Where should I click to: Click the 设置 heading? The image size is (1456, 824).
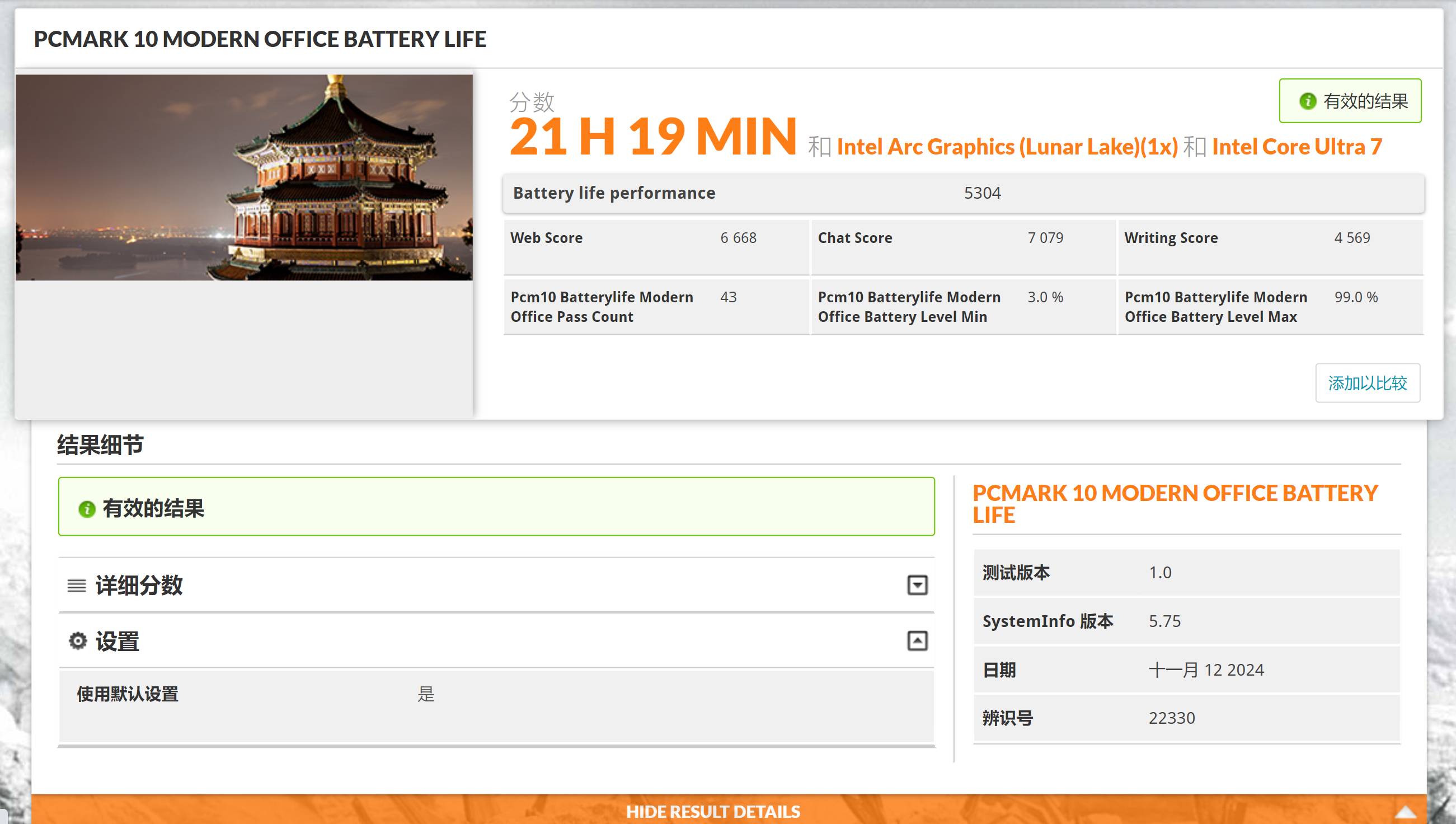click(117, 641)
